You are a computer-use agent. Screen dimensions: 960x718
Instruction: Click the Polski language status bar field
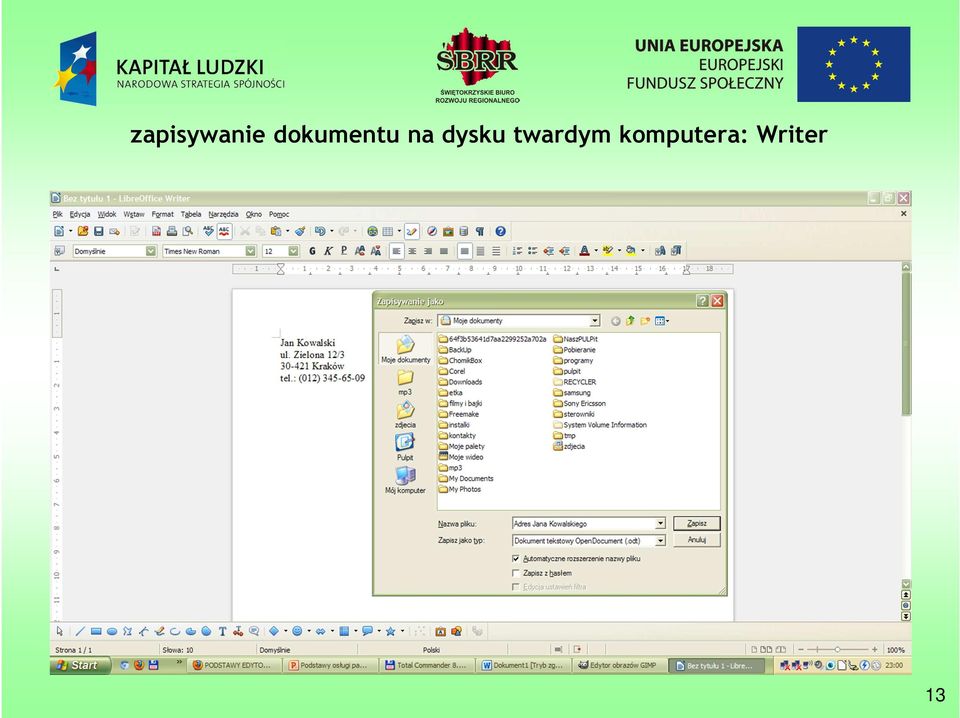[x=431, y=650]
